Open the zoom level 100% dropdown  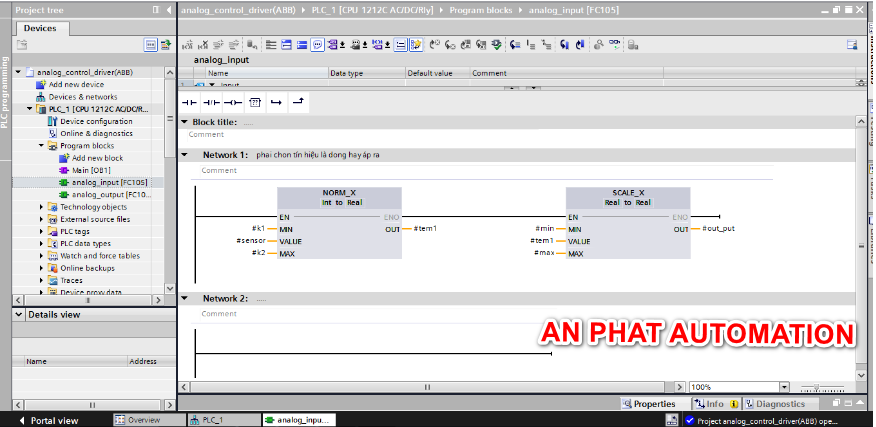click(x=784, y=387)
